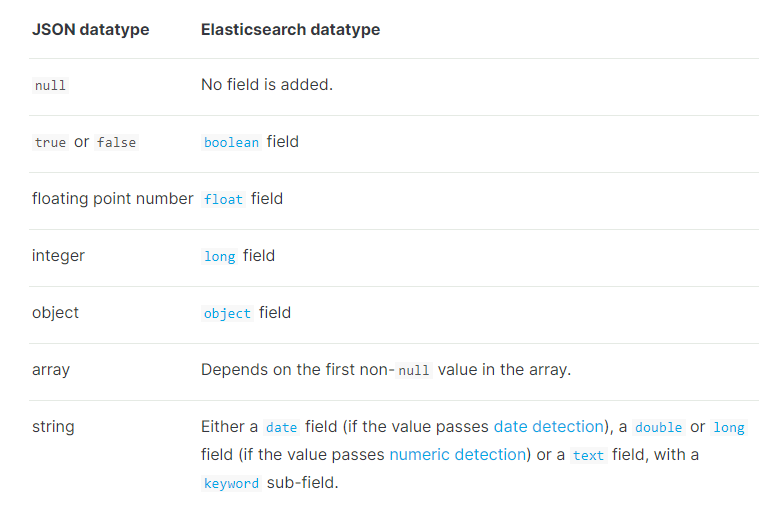Click the text field type link
Screen dimensions: 769x516
[588, 455]
